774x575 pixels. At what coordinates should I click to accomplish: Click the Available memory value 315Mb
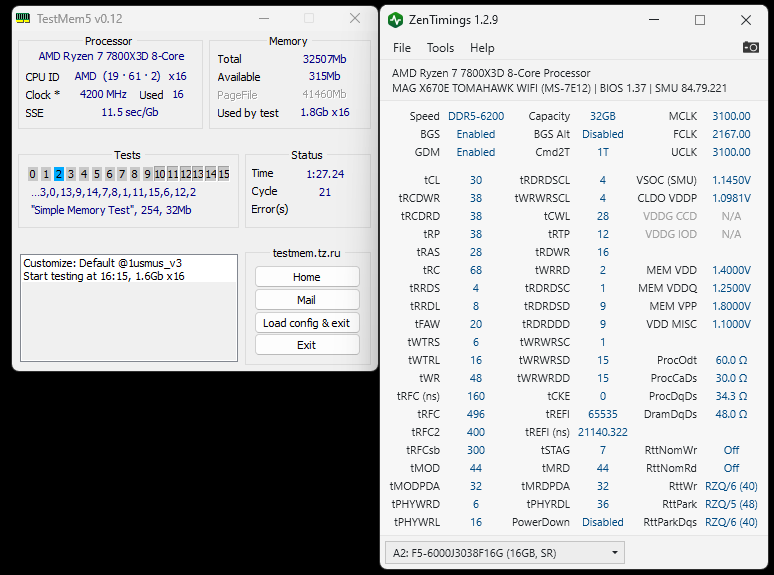pos(324,77)
